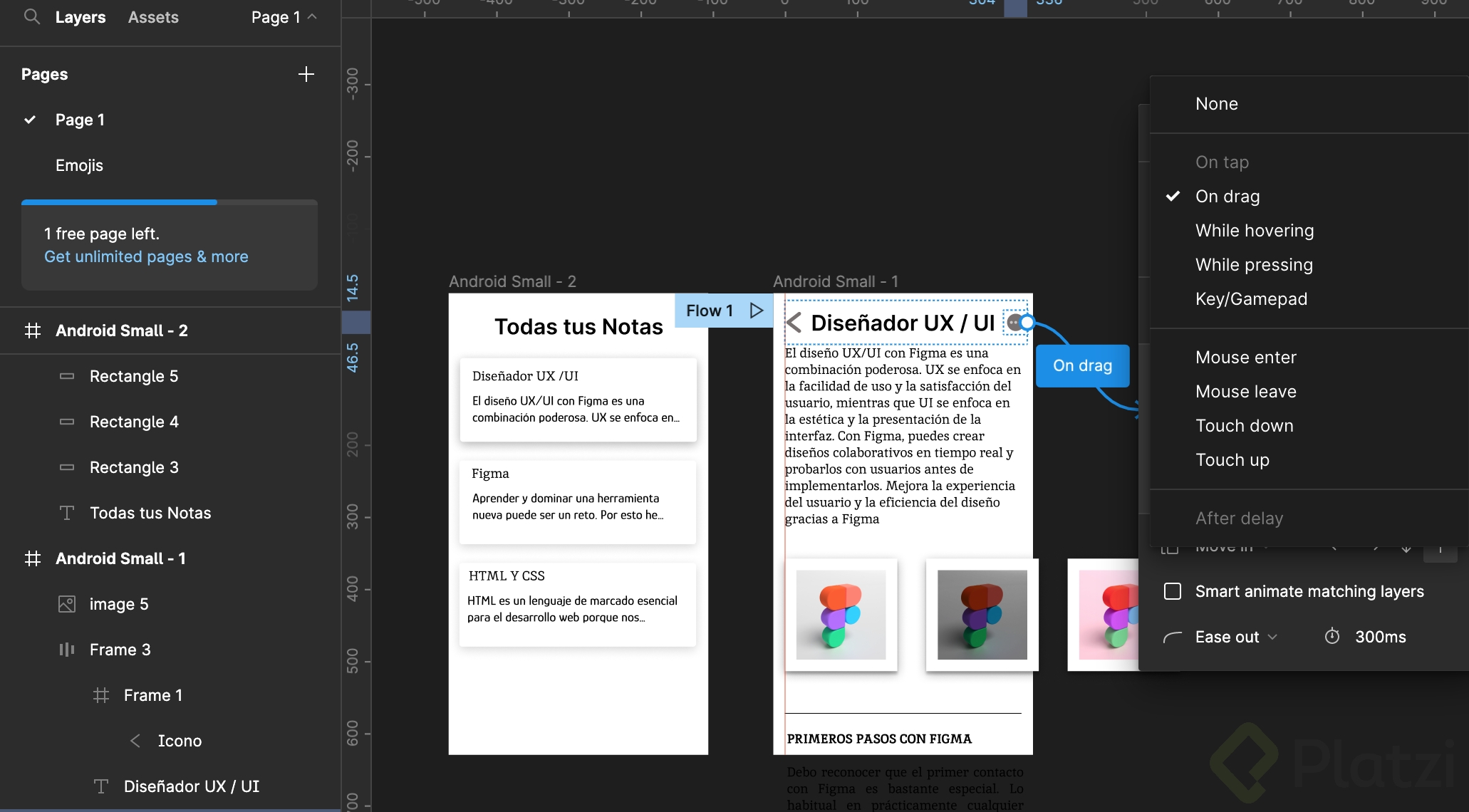This screenshot has width=1469, height=812.
Task: Click the Get unlimited pages & more link
Action: [146, 256]
